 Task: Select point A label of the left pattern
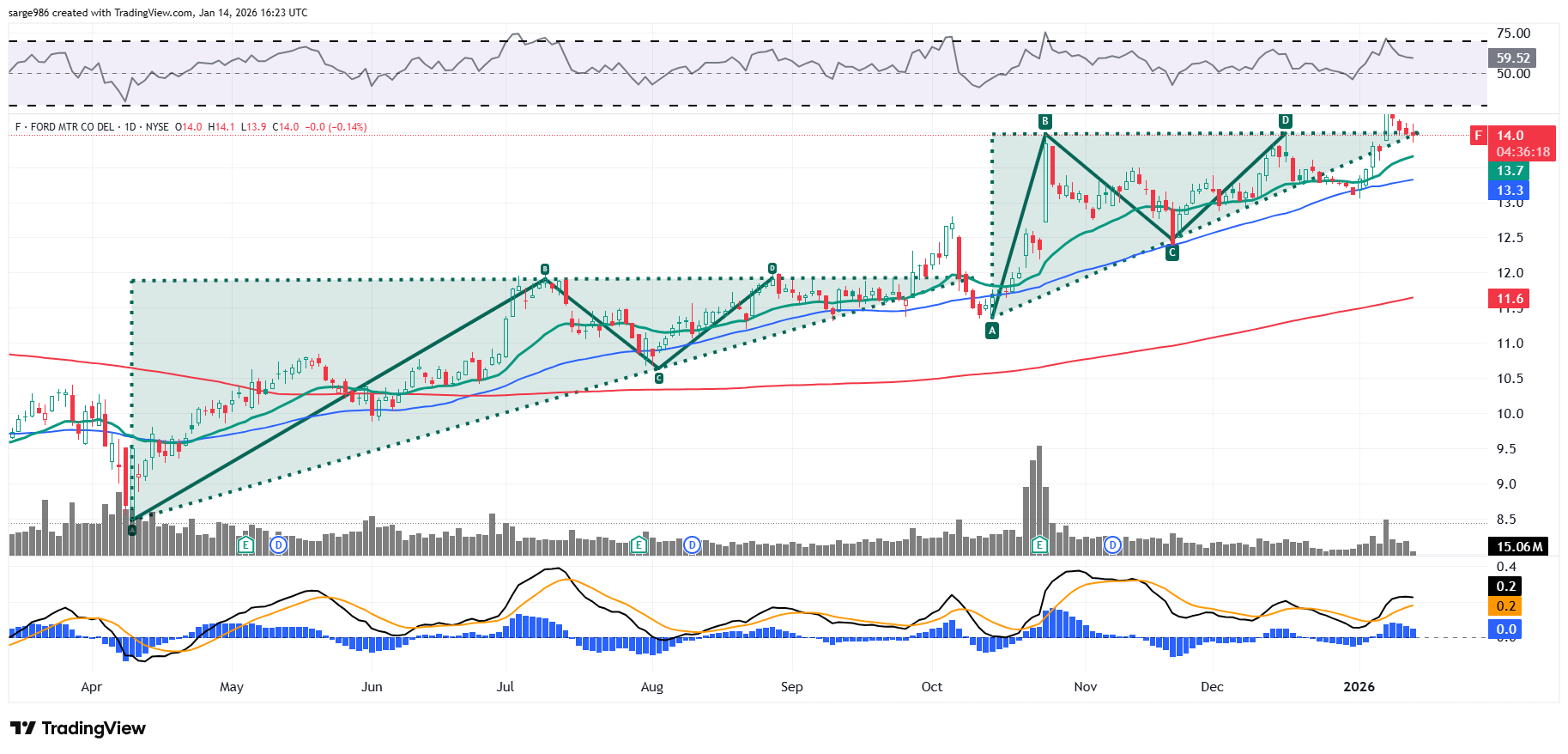(132, 530)
